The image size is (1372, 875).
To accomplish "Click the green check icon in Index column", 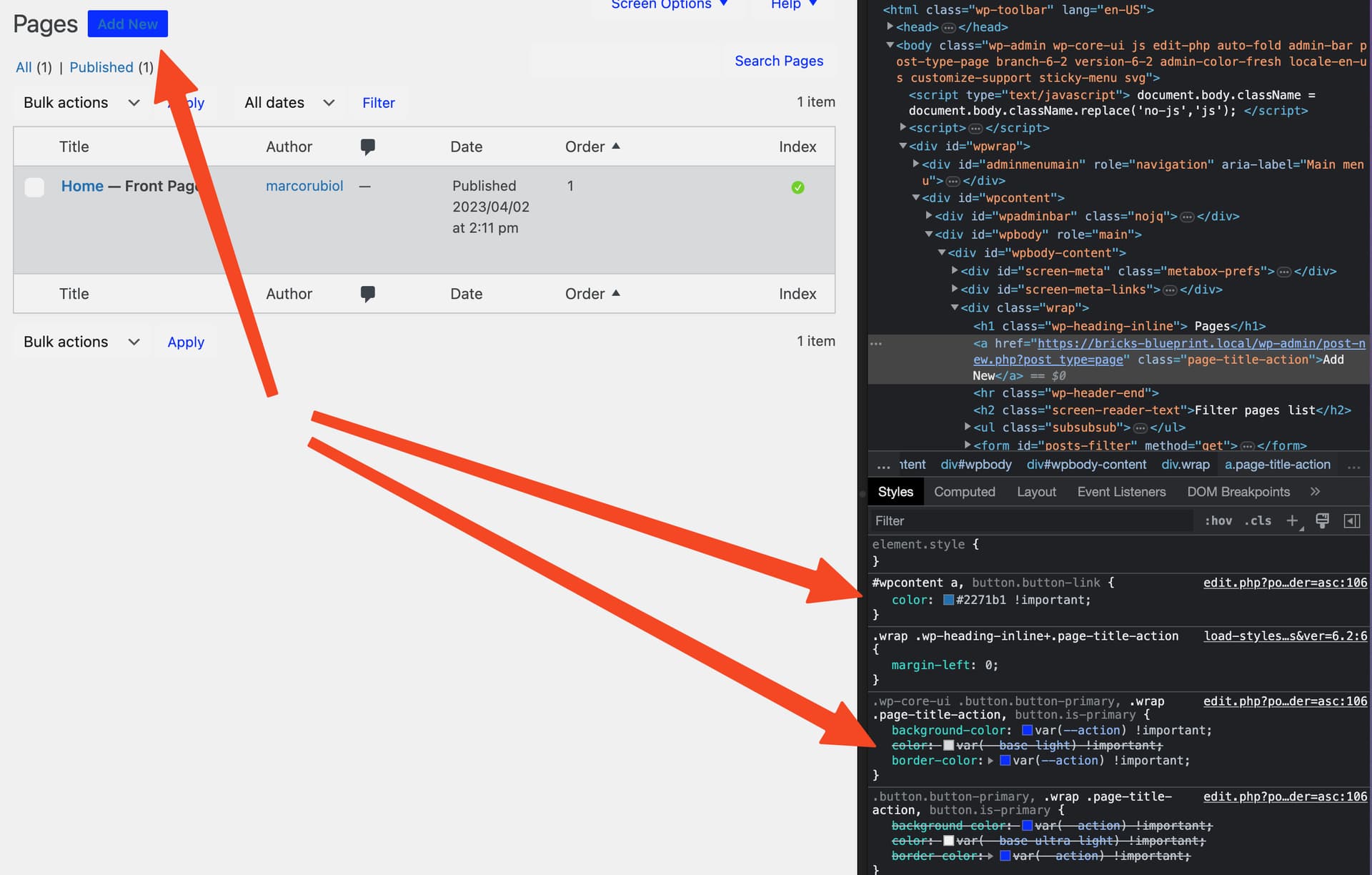I will [x=798, y=187].
